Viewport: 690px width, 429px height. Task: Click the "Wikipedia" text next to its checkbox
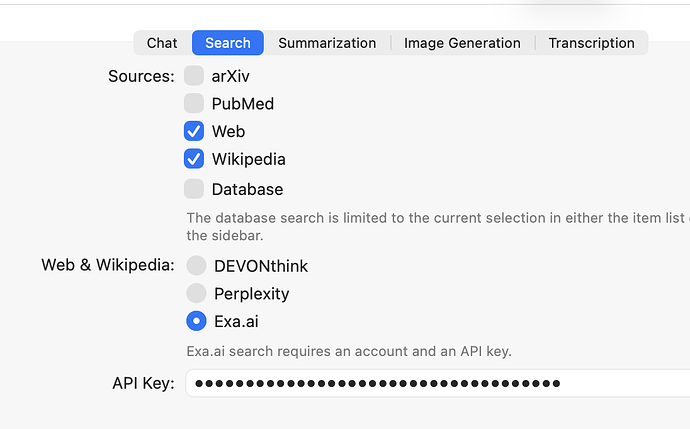[x=248, y=159]
